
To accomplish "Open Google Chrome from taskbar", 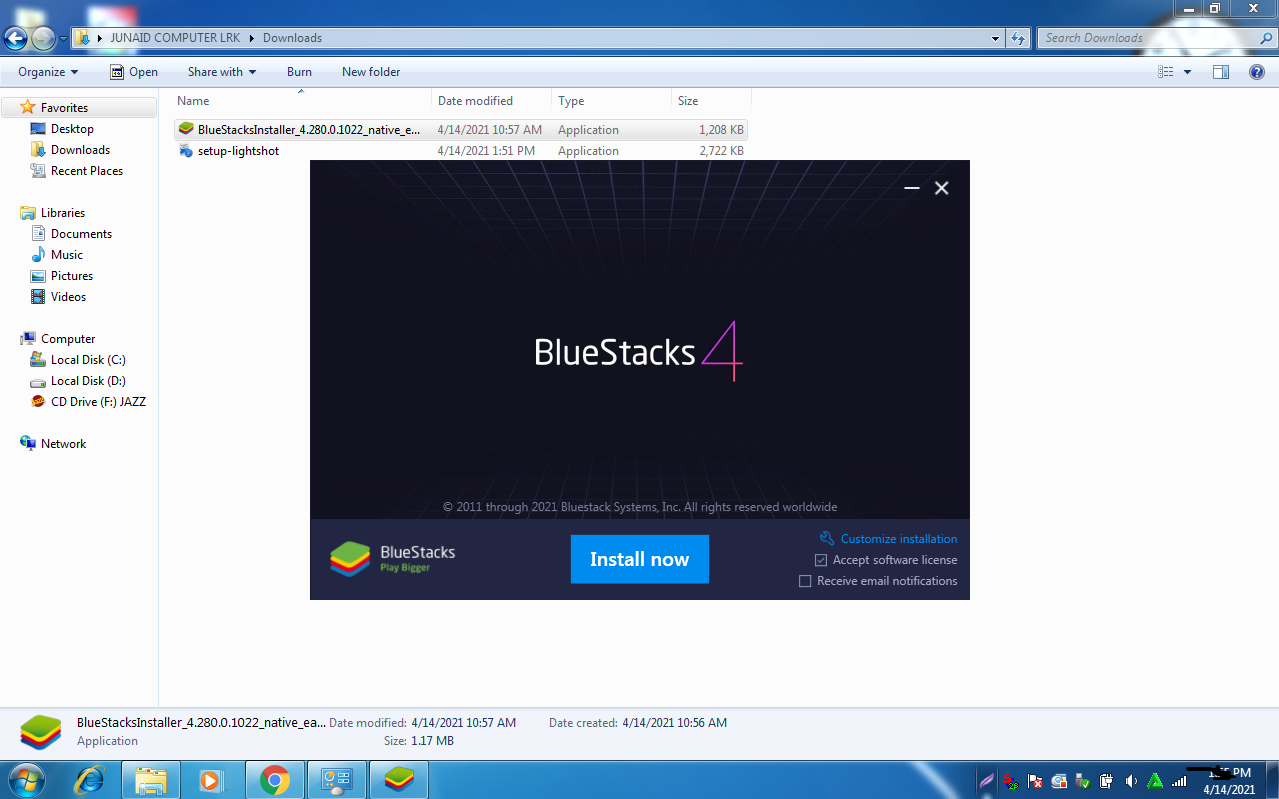I will click(x=274, y=780).
